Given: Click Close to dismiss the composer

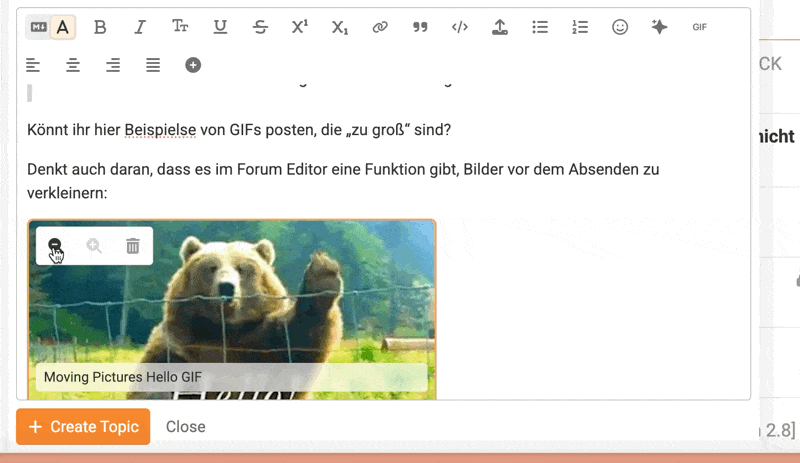Looking at the screenshot, I should 186,427.
